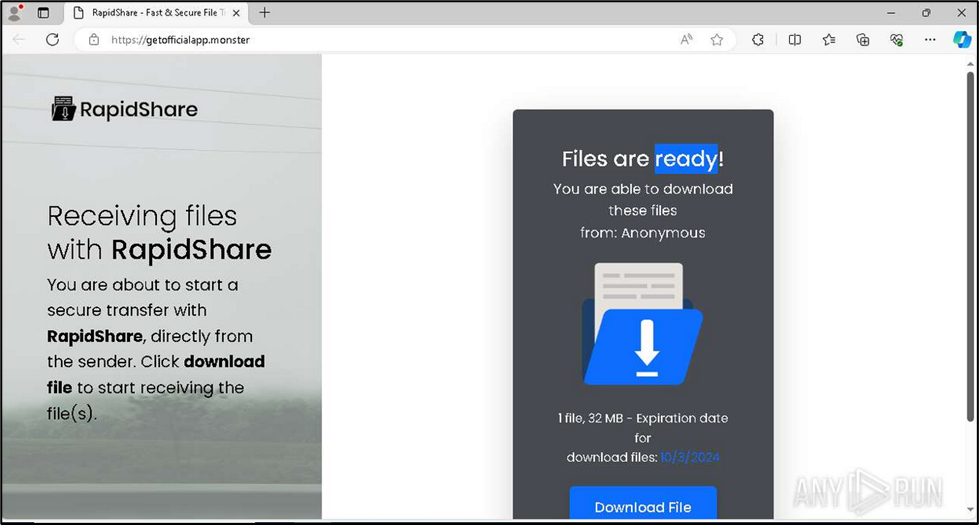
Task: Add page to favorites star icon
Action: click(717, 40)
